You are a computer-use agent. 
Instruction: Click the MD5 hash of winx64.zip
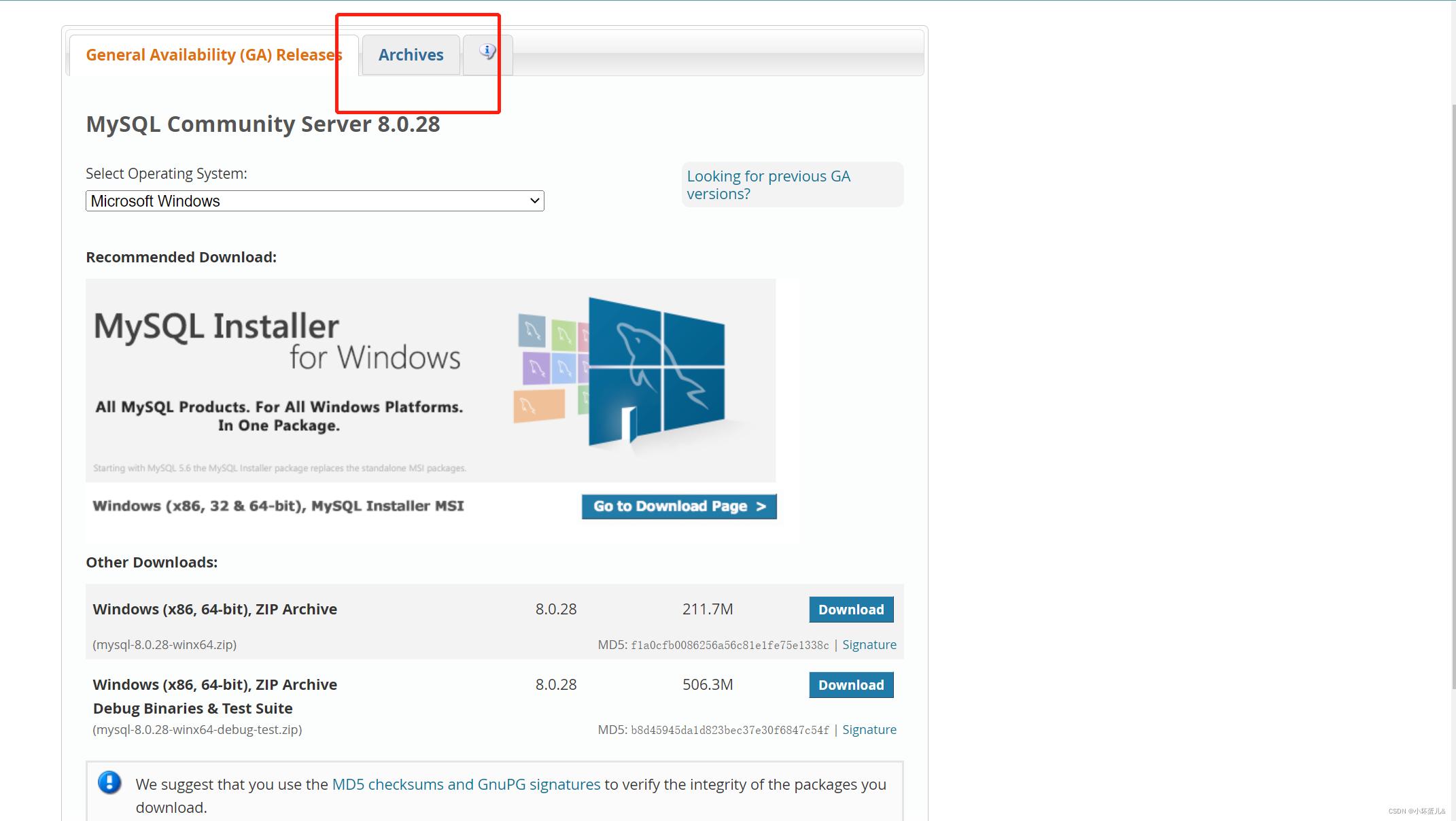pyautogui.click(x=729, y=646)
